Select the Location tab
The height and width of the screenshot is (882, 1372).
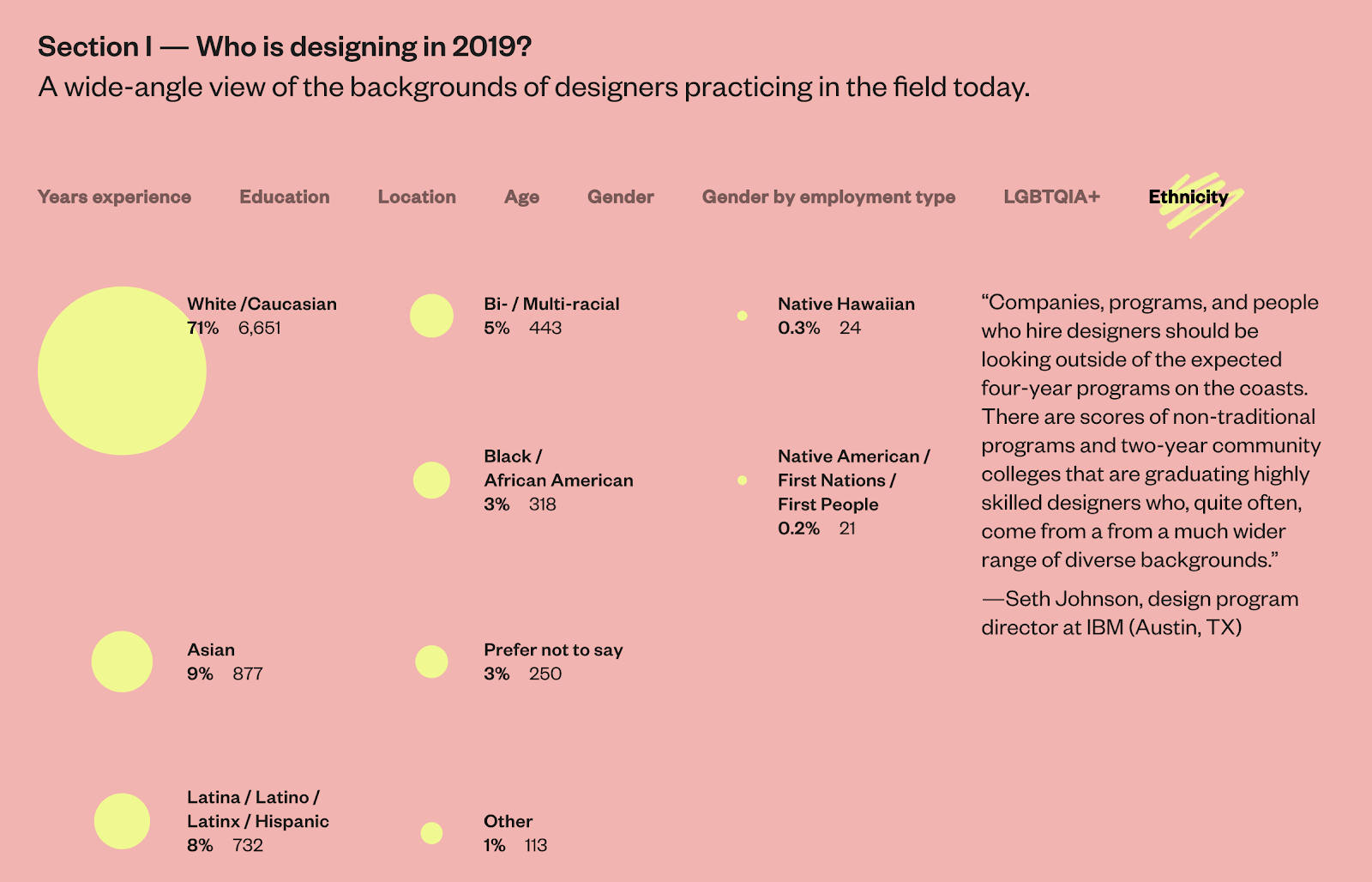click(x=417, y=196)
